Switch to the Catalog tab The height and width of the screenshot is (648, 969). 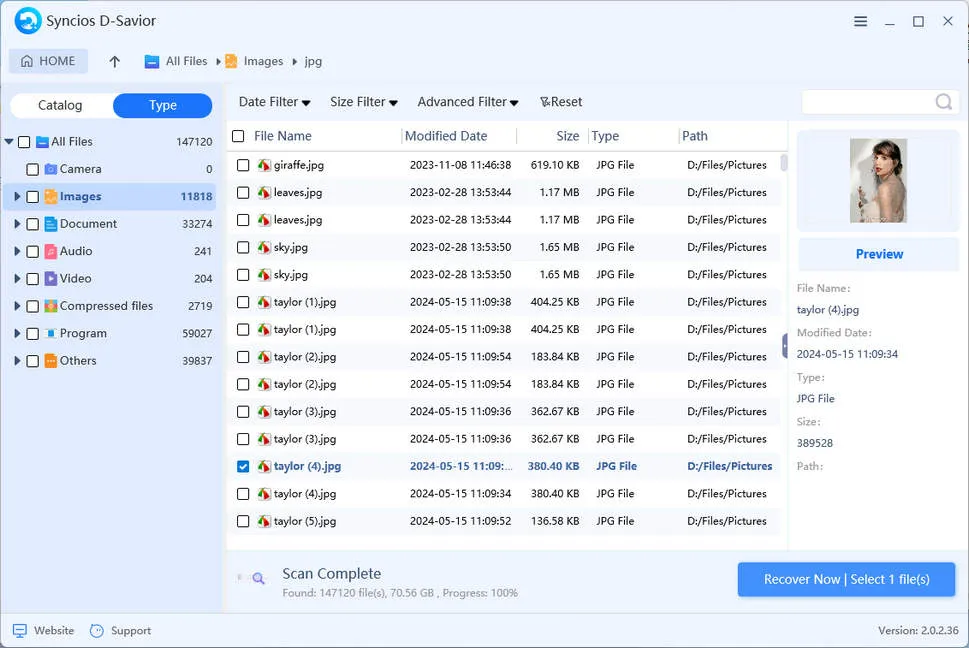pos(60,105)
